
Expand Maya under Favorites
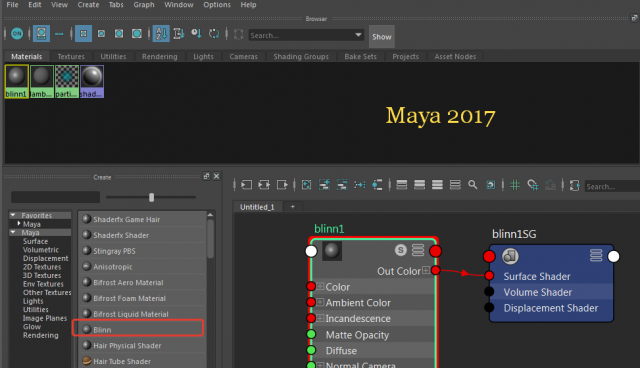tap(19, 224)
